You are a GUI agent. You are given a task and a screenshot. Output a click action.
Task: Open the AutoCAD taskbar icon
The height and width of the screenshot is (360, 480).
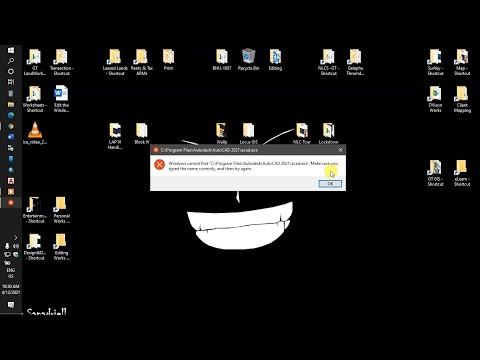pyautogui.click(x=11, y=181)
